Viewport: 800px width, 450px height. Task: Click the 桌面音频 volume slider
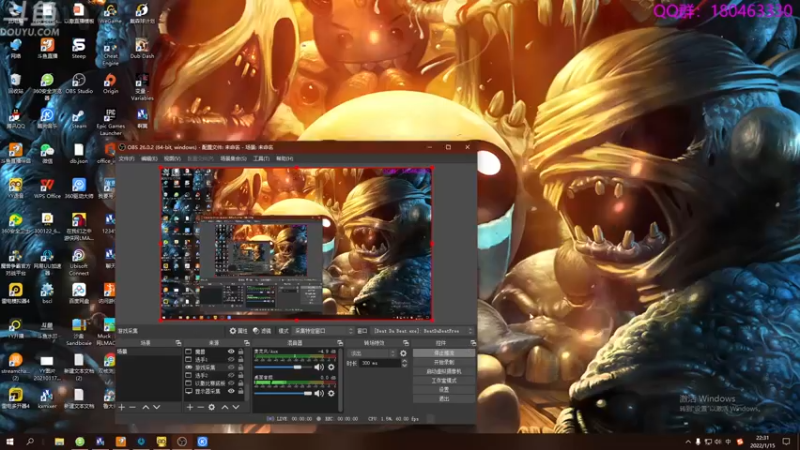pos(283,393)
